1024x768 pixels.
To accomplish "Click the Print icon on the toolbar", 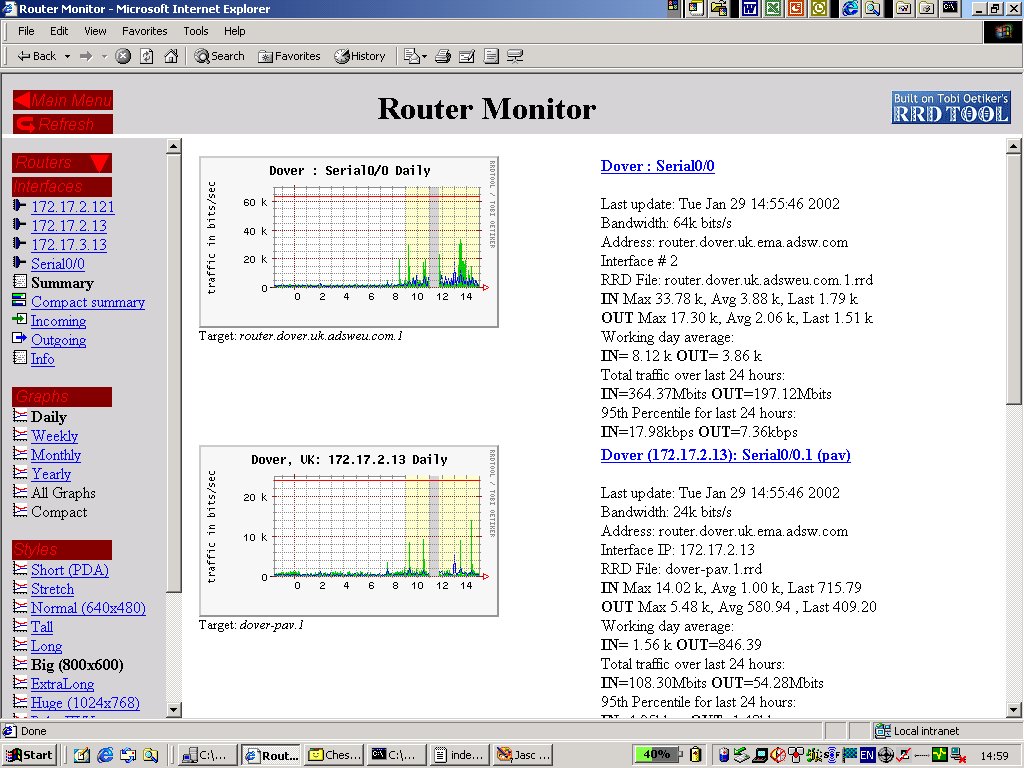I will point(442,56).
